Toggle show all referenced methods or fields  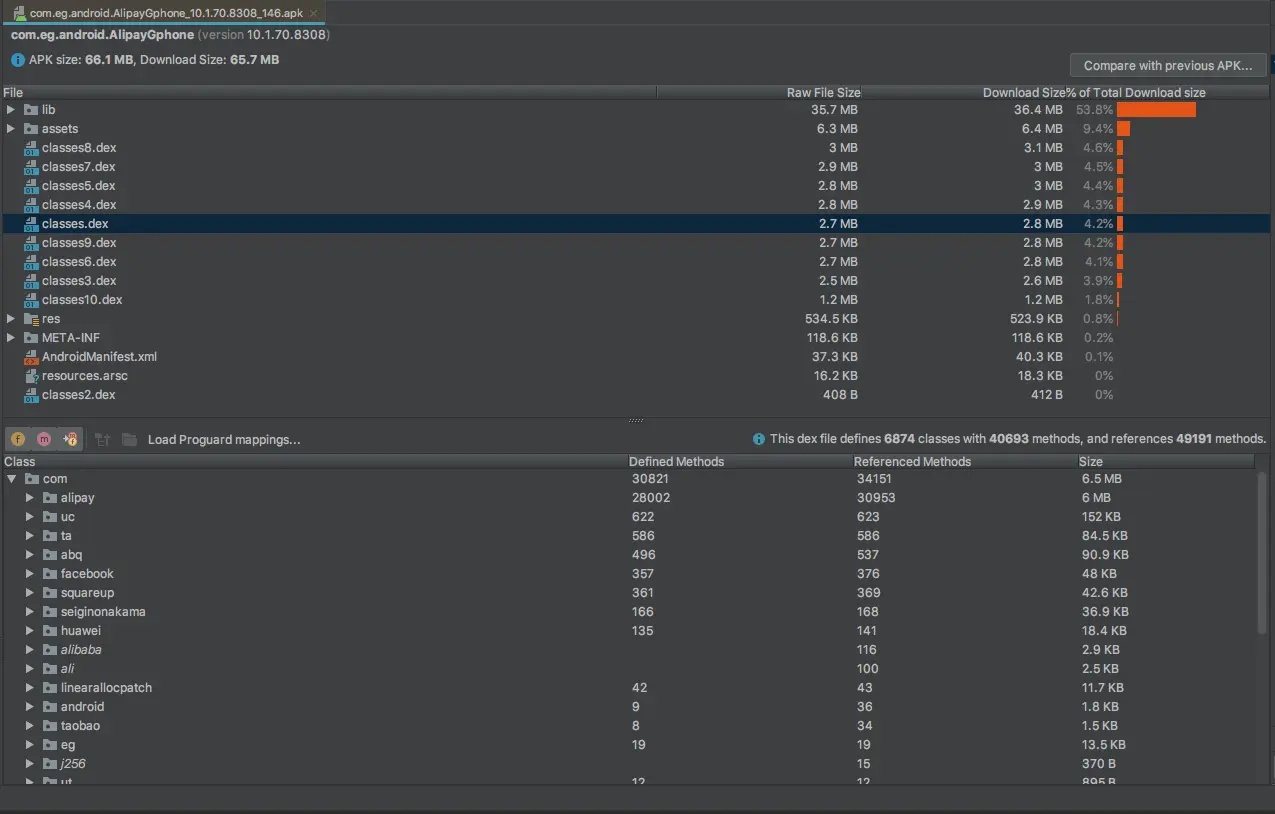click(x=69, y=439)
